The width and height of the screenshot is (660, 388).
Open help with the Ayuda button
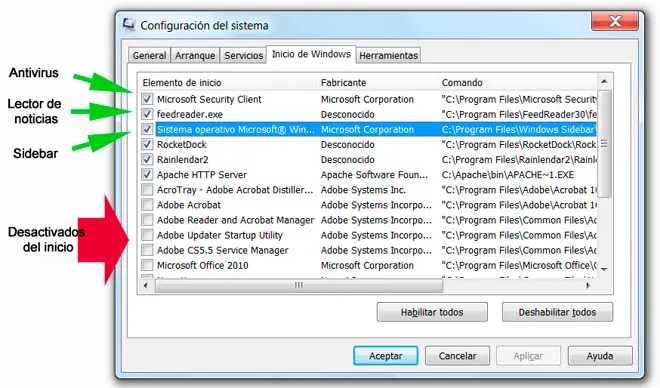pyautogui.click(x=600, y=356)
